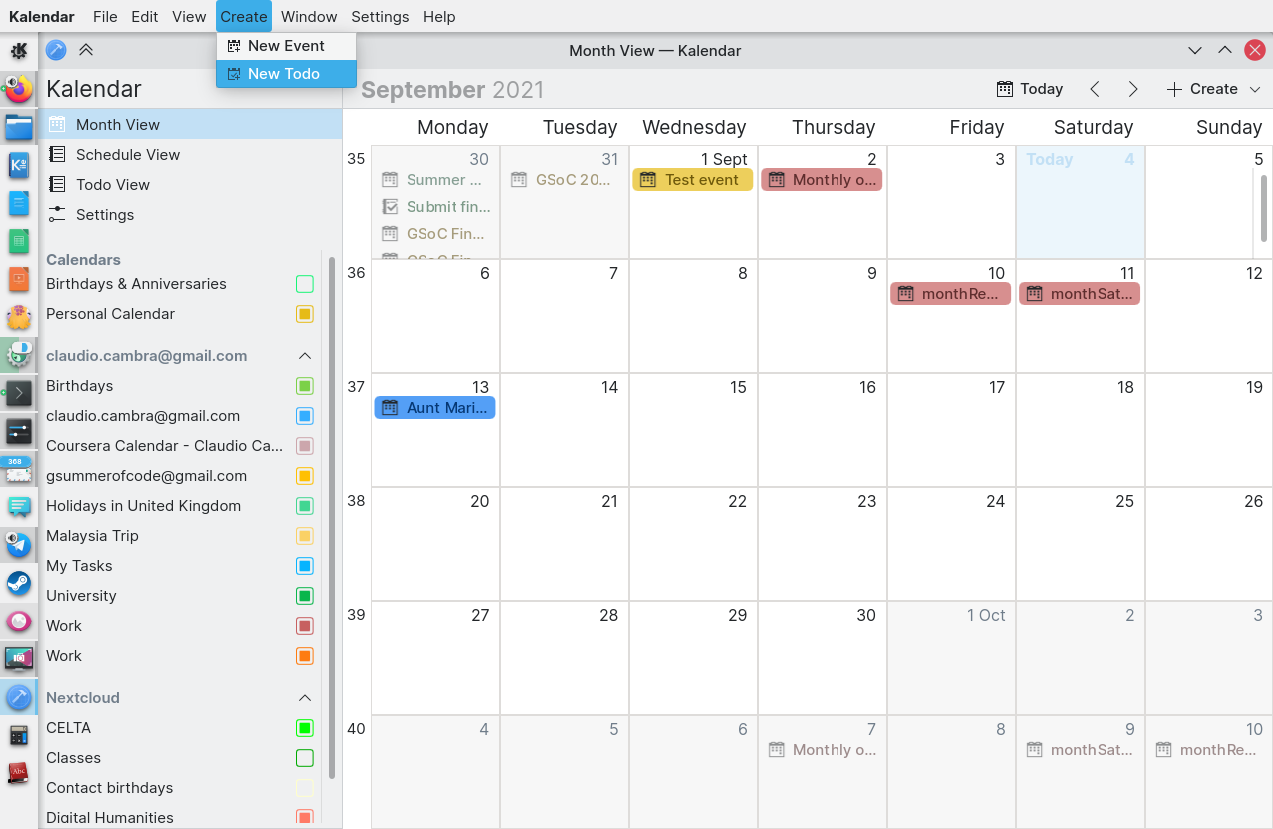Open the Edit menu

(x=145, y=16)
